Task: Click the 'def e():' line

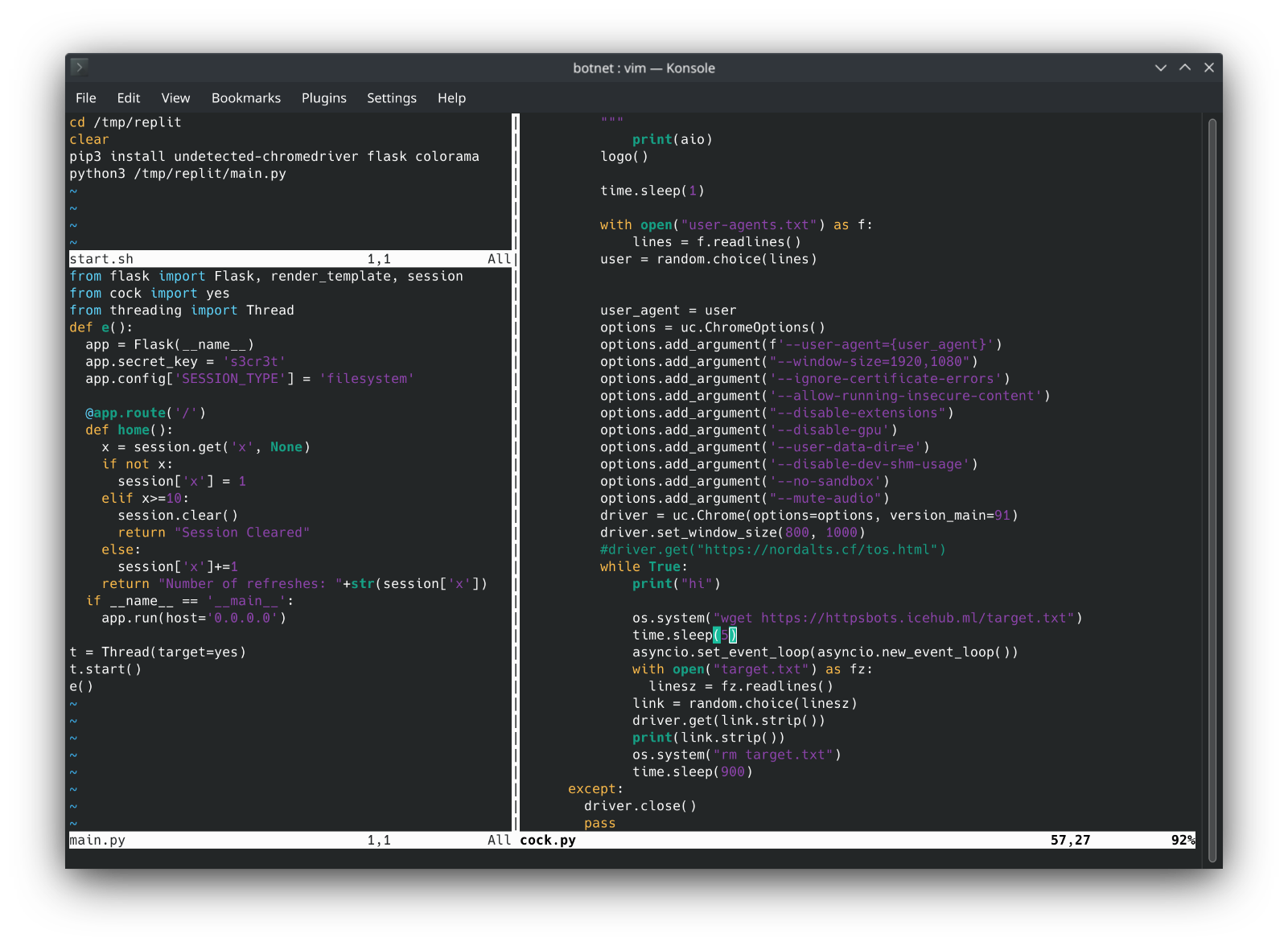Action: coord(101,327)
